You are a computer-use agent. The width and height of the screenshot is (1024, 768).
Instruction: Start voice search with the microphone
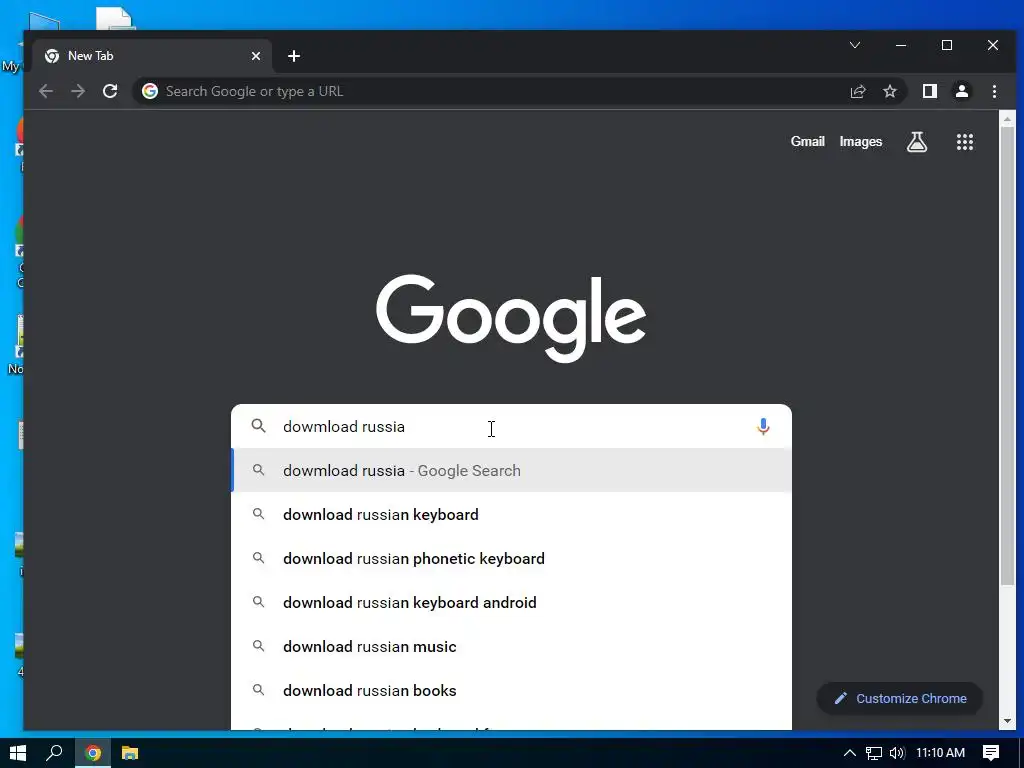pos(763,426)
